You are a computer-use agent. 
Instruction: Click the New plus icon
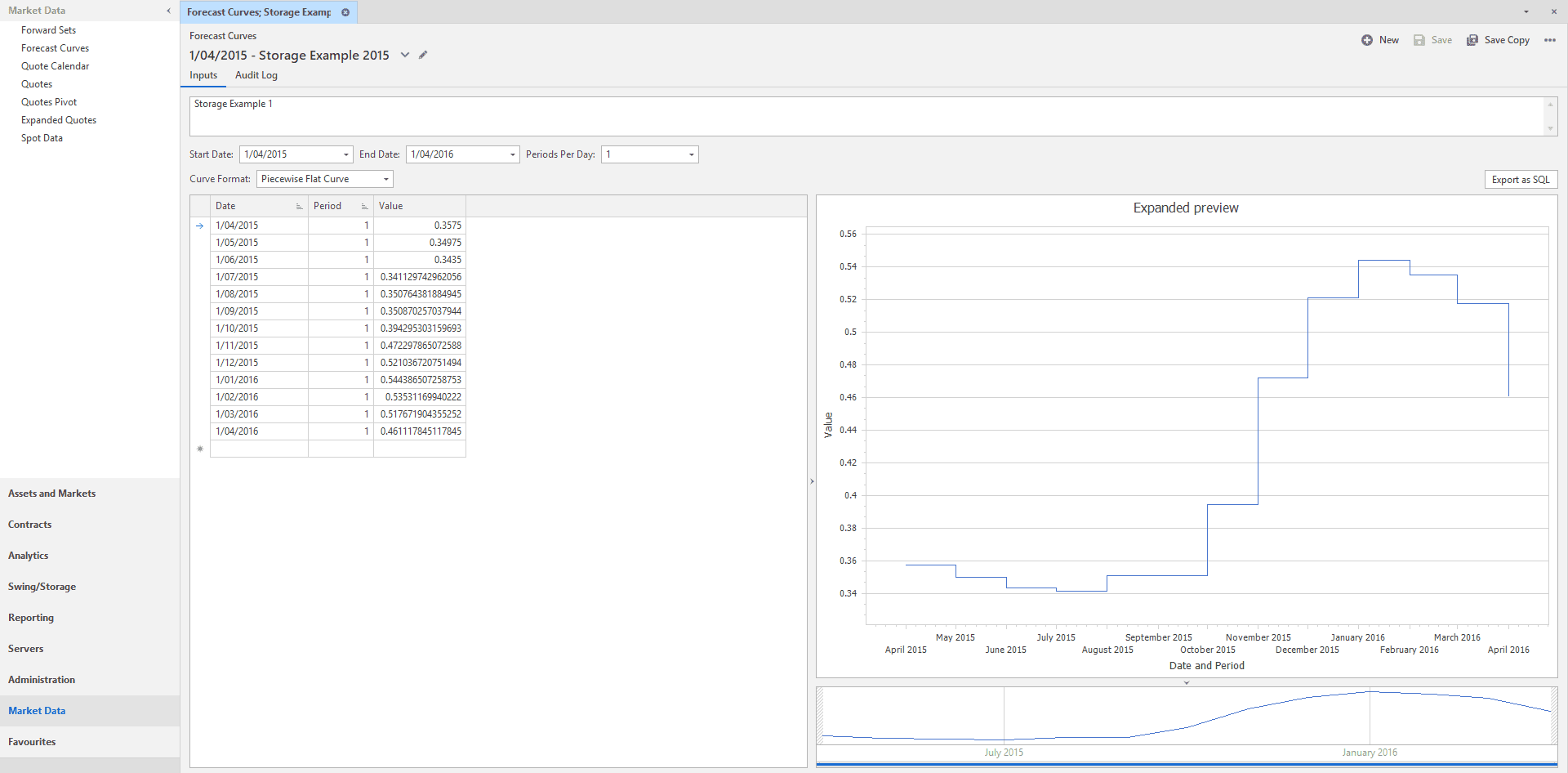tap(1367, 40)
